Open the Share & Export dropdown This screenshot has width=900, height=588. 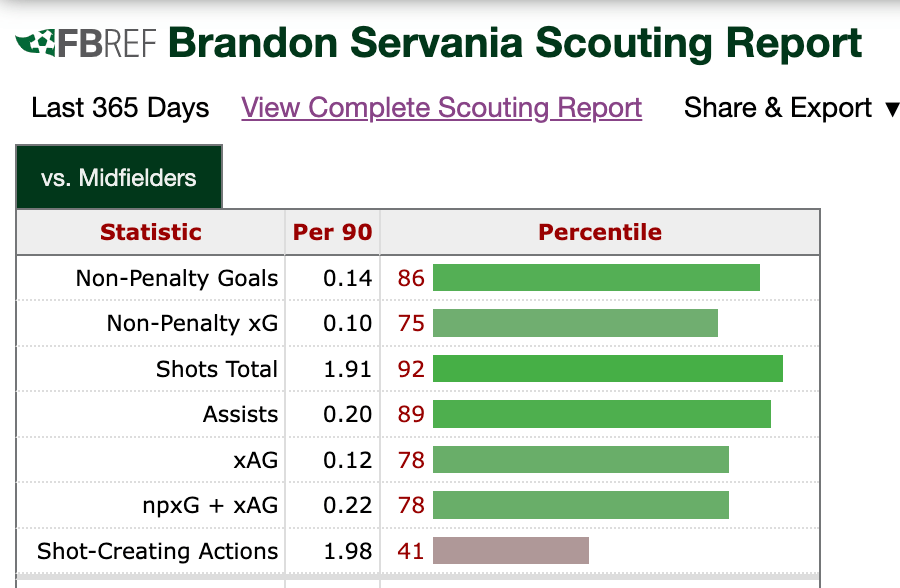pos(791,108)
